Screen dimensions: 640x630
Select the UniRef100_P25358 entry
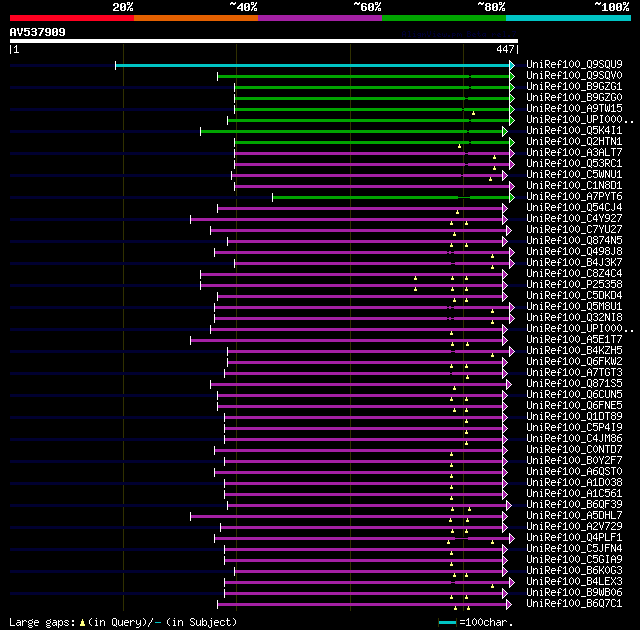click(574, 284)
